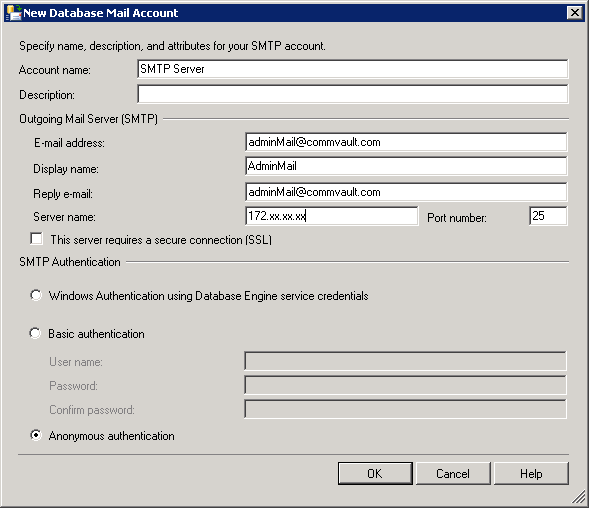Click the Confirm password field
Viewport: 589px width, 508px height.
point(405,409)
